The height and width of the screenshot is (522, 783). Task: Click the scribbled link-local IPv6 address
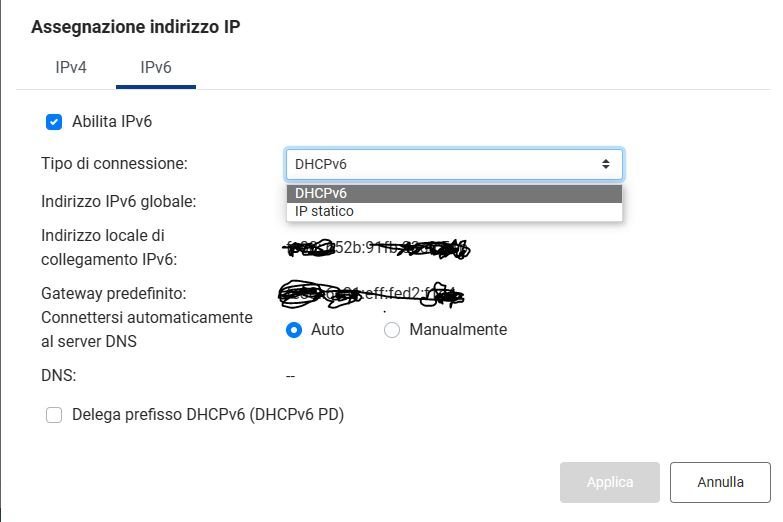[377, 248]
